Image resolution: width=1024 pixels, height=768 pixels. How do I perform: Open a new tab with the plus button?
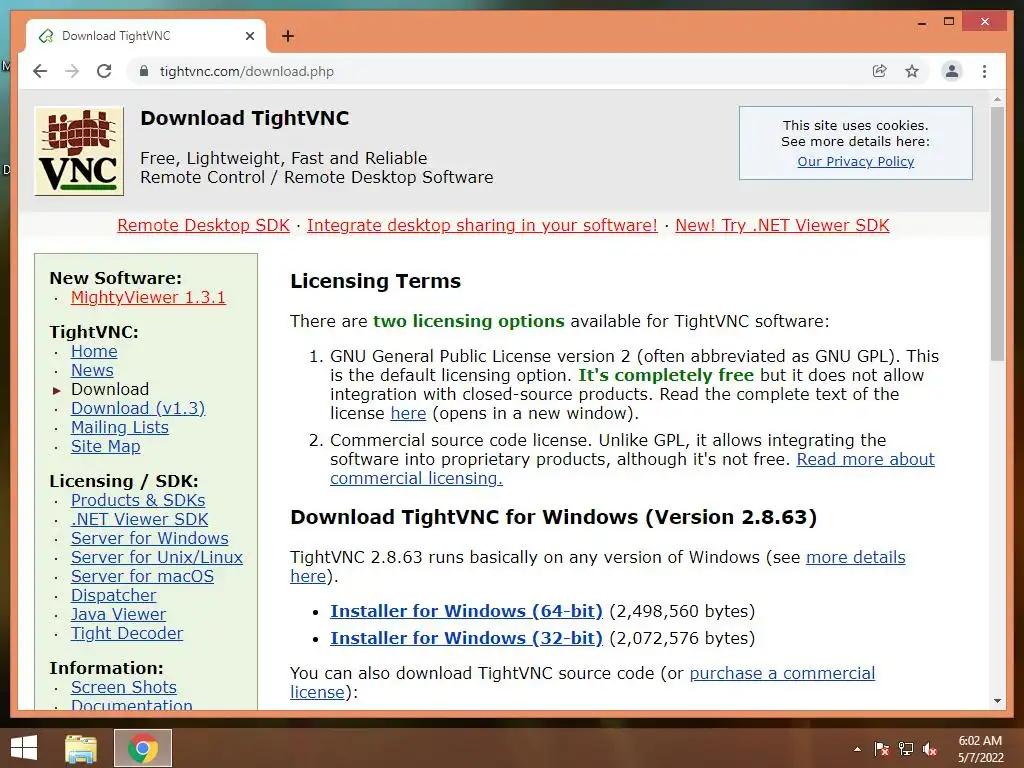[x=288, y=36]
